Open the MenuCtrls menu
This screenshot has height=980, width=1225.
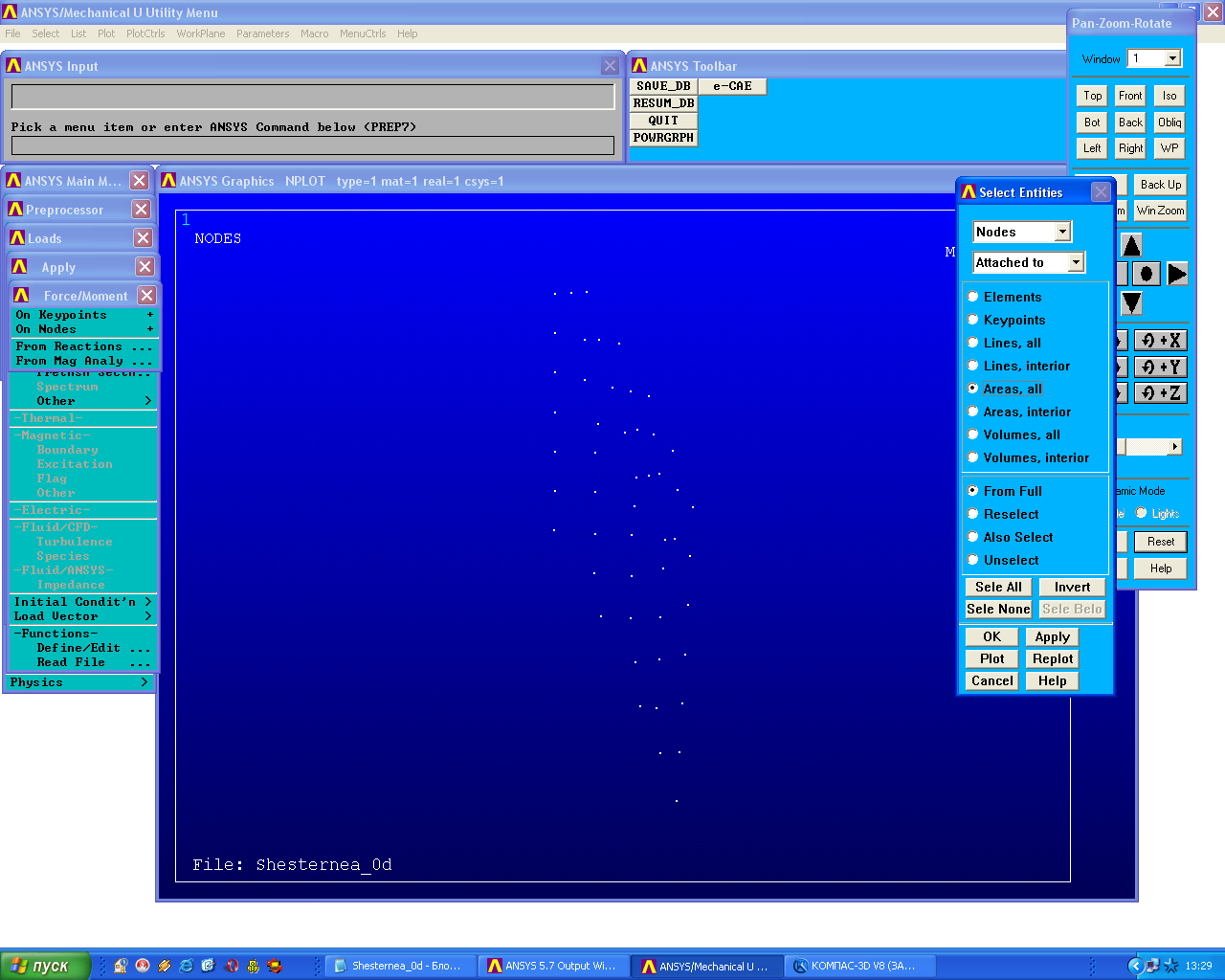coord(363,33)
